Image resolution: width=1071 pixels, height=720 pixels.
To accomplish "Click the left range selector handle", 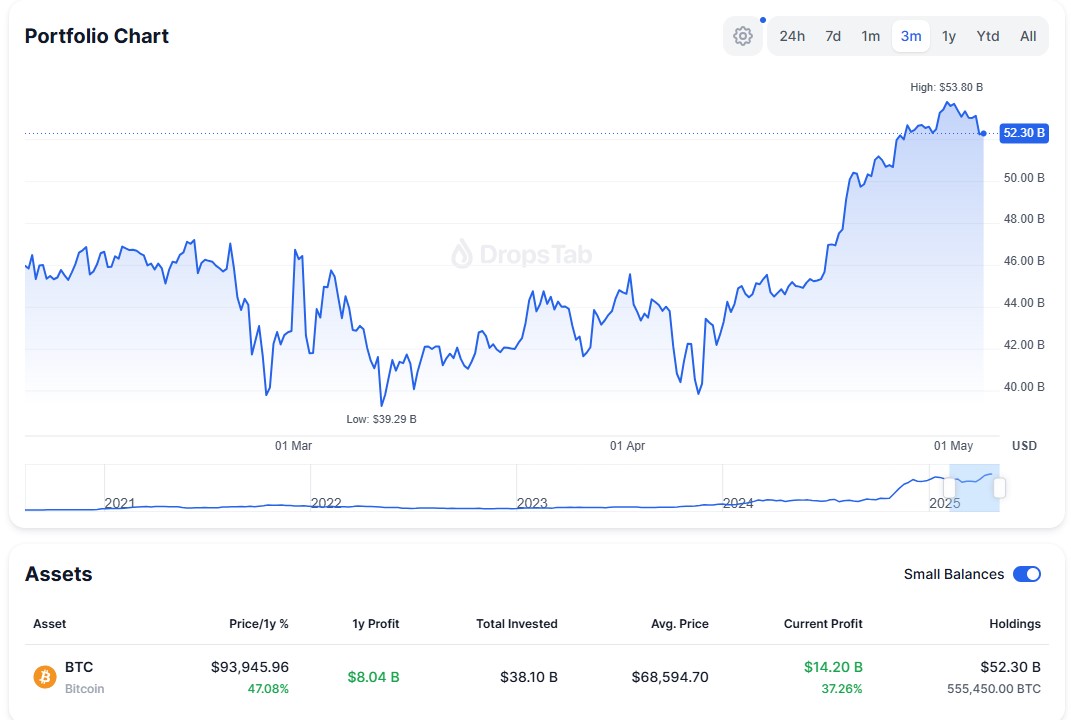I will 948,485.
